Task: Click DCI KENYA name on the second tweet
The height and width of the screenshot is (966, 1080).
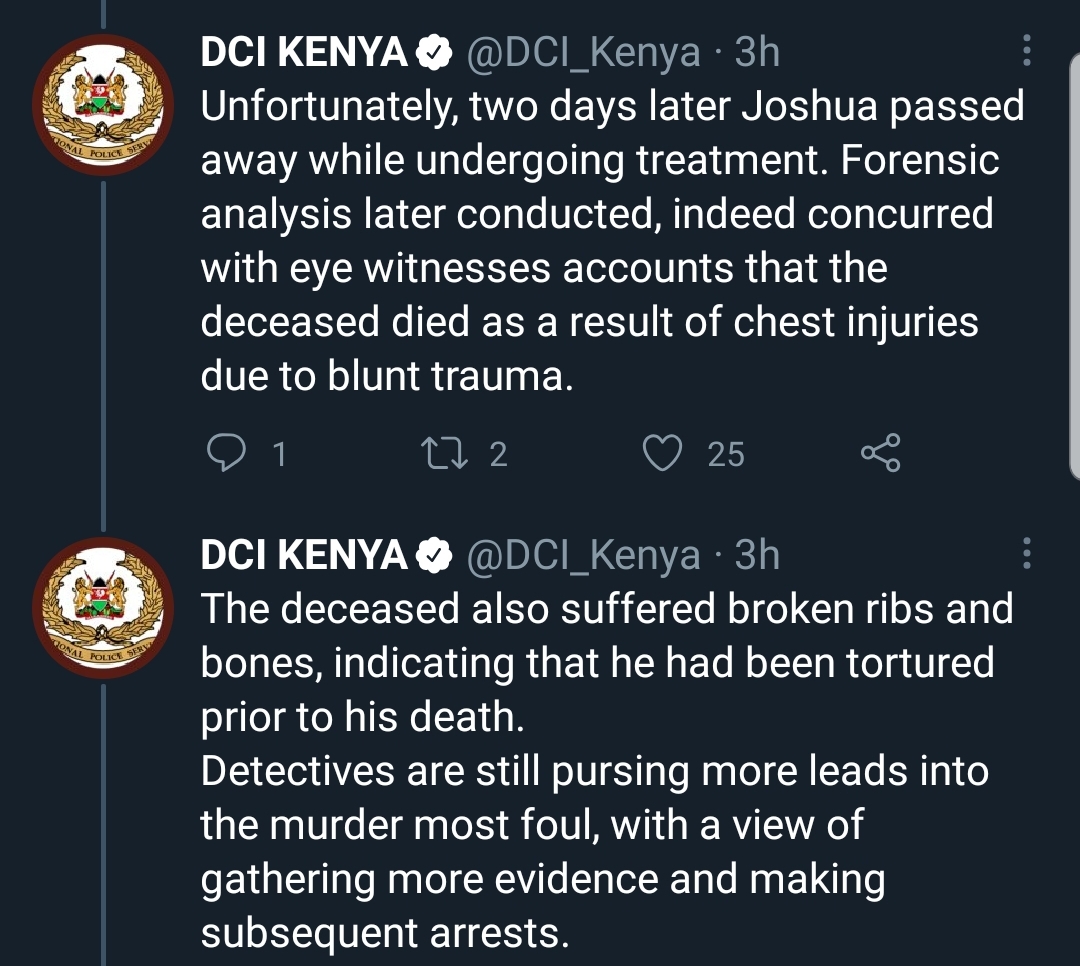Action: point(304,556)
